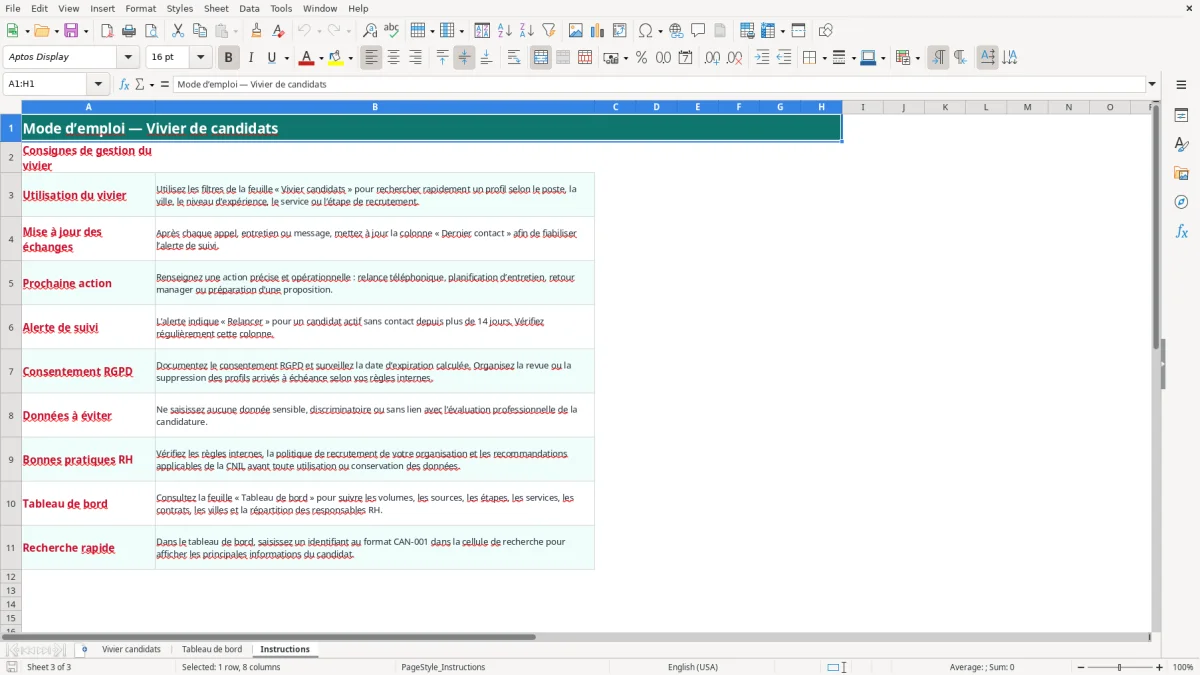1200x675 pixels.
Task: Apply the yellow background color swatch
Action: (338, 58)
